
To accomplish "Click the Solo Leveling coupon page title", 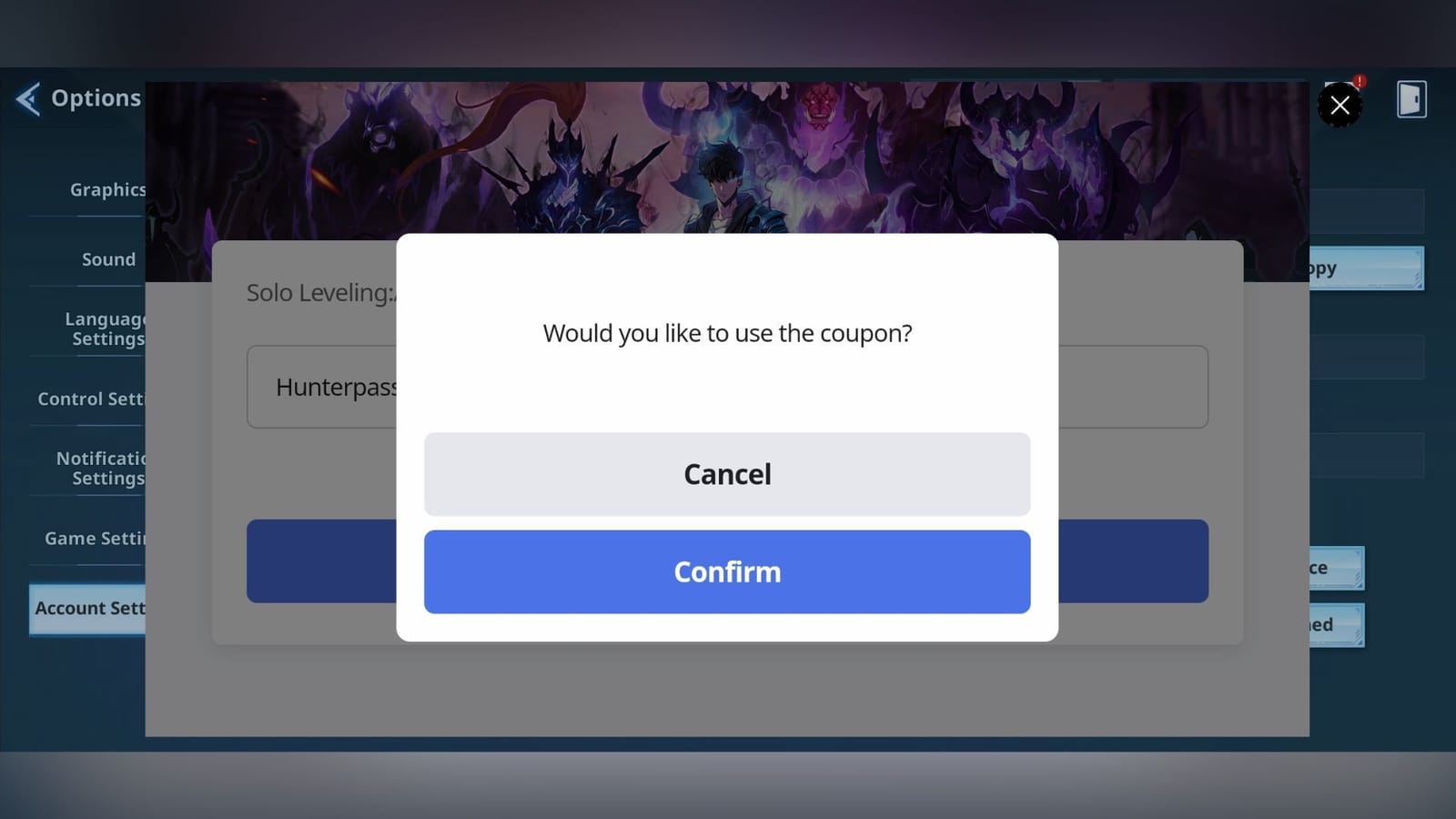I will (321, 292).
